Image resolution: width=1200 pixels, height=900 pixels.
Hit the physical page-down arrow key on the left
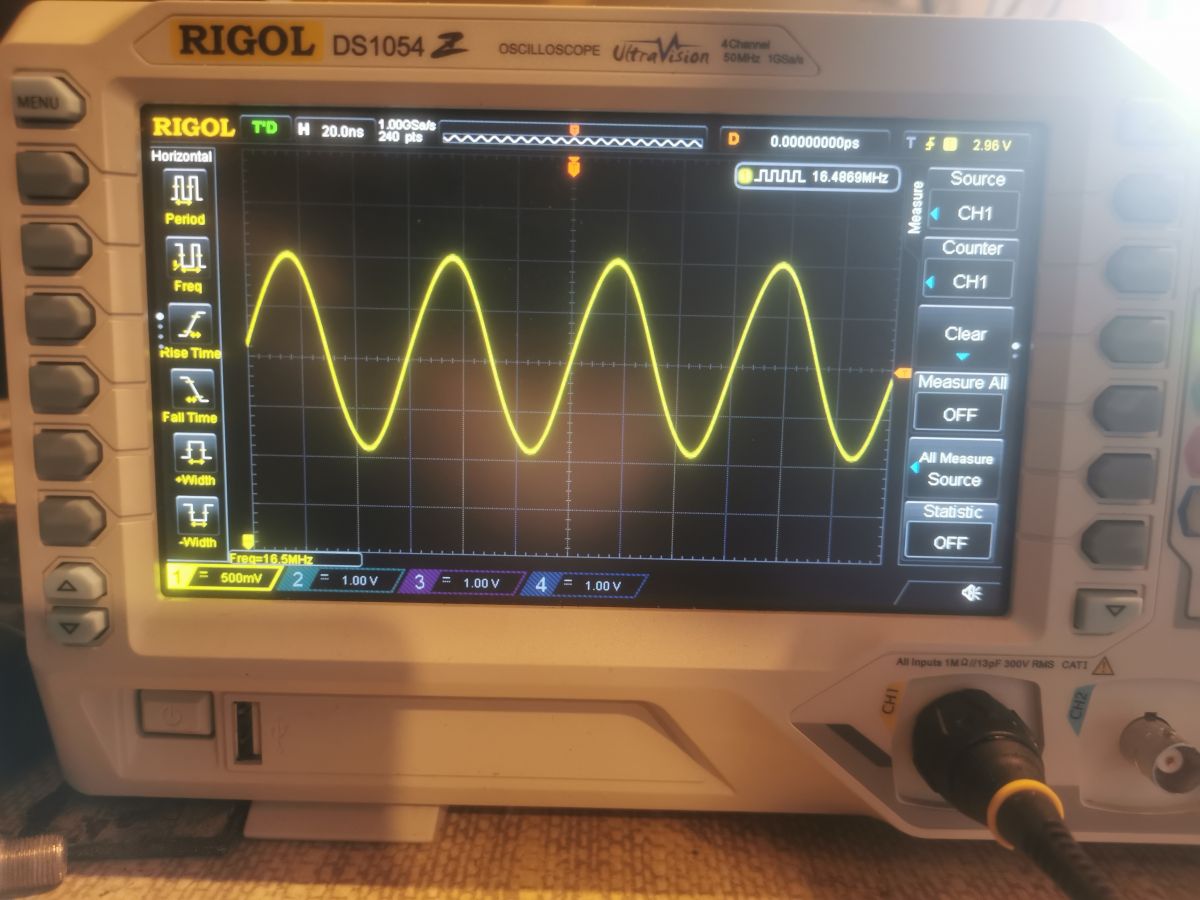[78, 626]
